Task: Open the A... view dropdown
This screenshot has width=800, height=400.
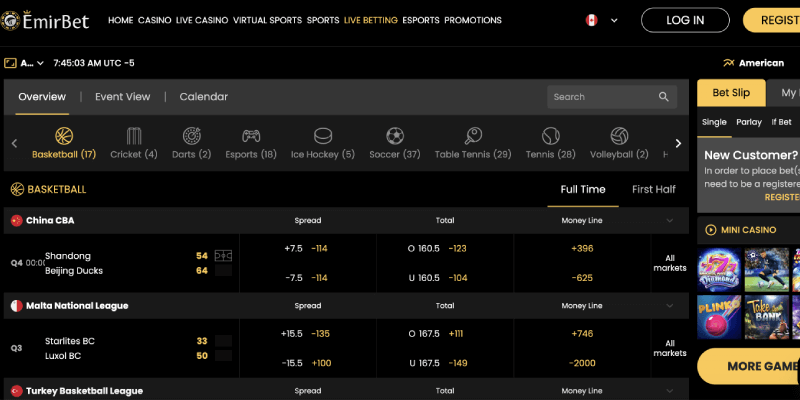Action: coord(30,63)
